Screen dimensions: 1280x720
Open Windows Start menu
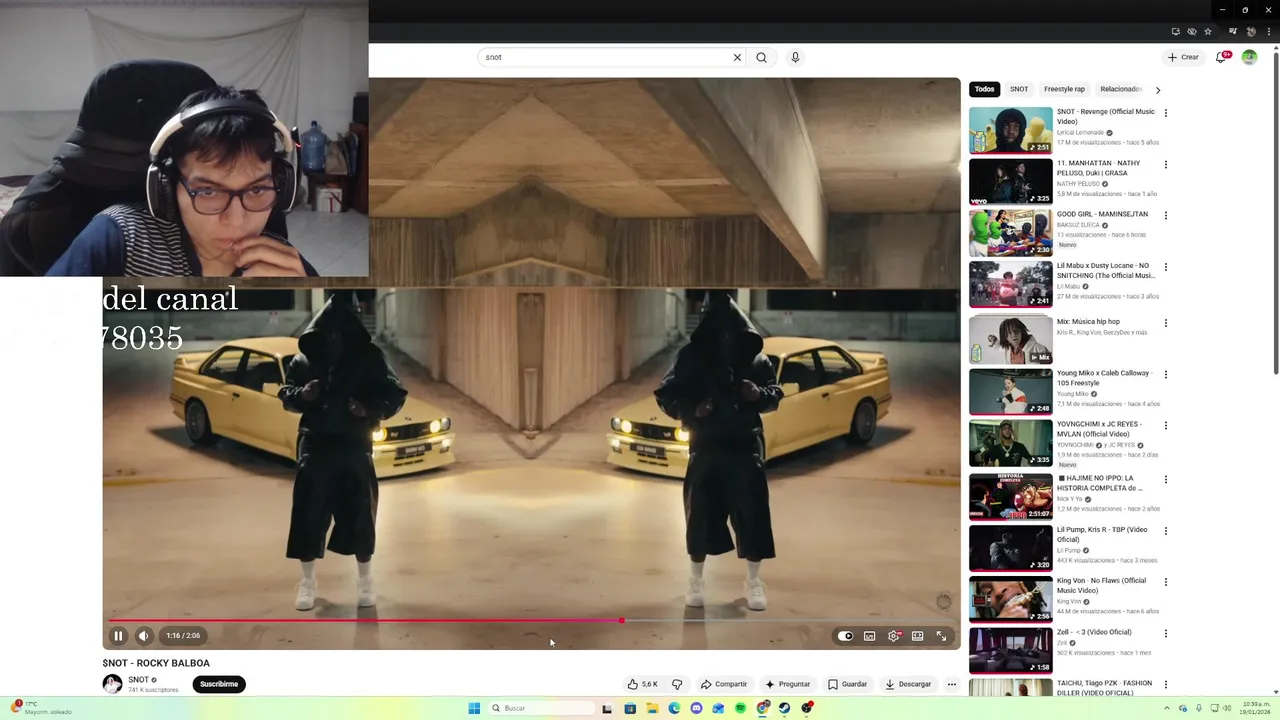pyautogui.click(x=474, y=708)
